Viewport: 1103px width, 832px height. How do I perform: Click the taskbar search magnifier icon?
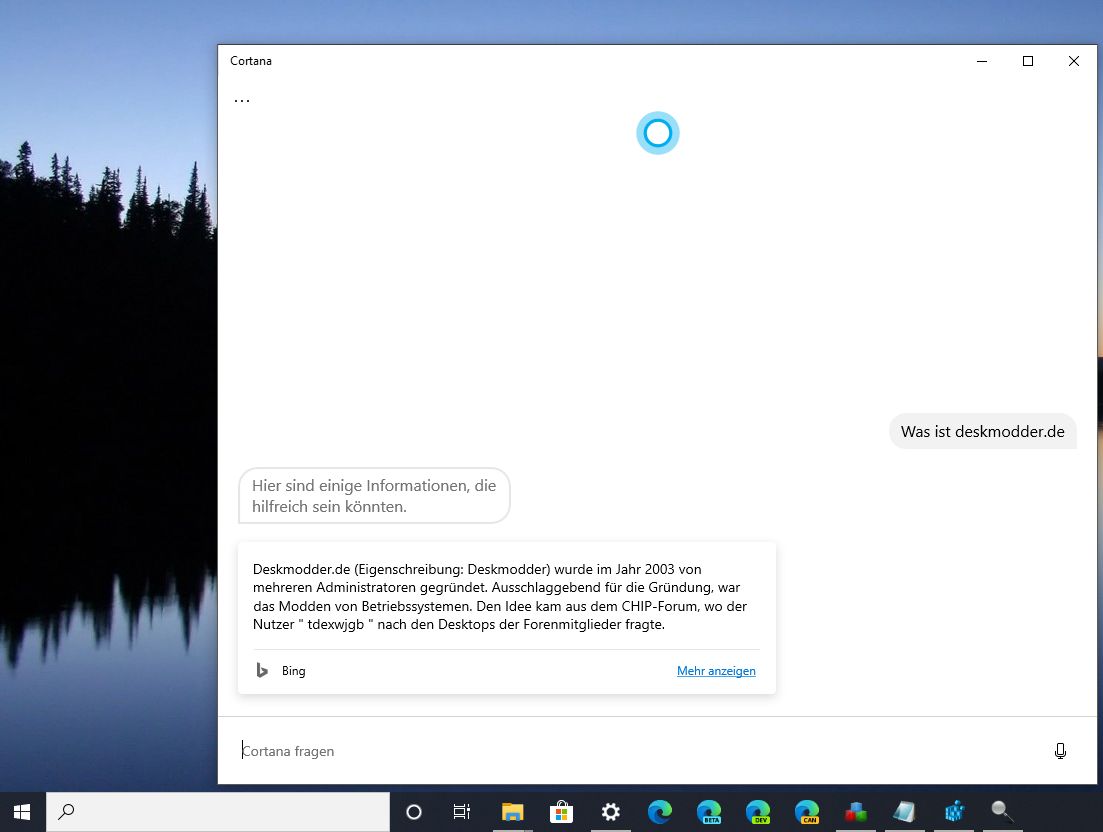(66, 812)
